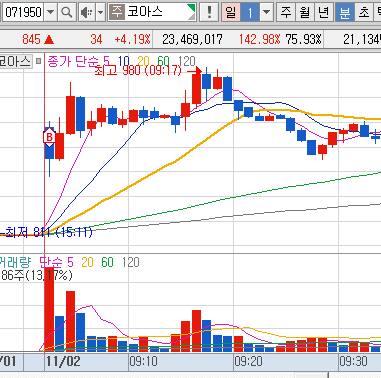Click the green 60 volume average label
This screenshot has width=381, height=378.
(107, 262)
